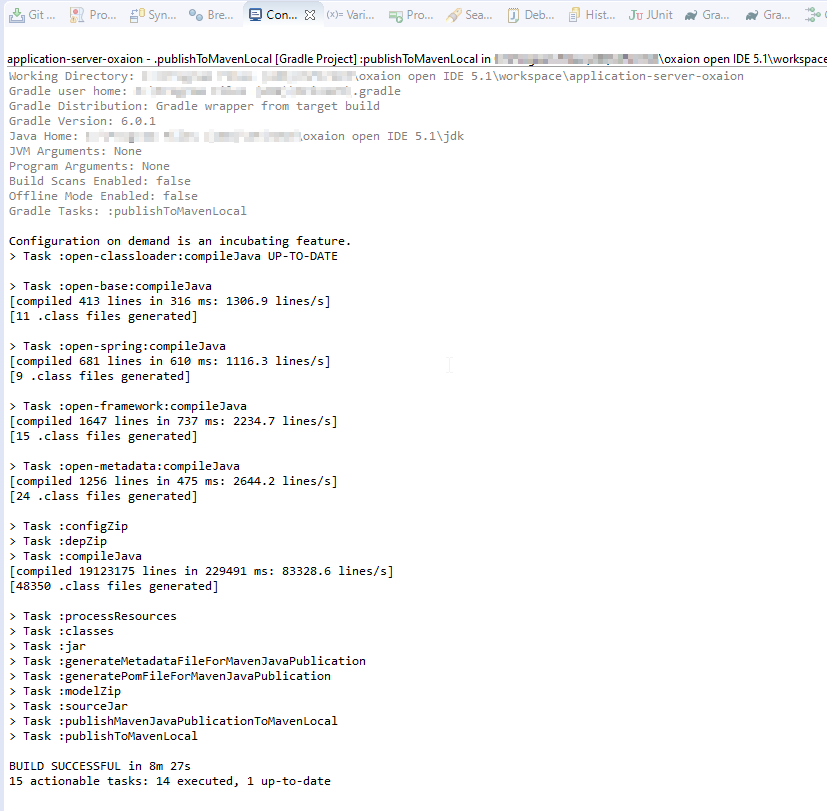This screenshot has width=827, height=811.
Task: Click the 'Gradle Version: 6.0.1' line
Action: (82, 121)
